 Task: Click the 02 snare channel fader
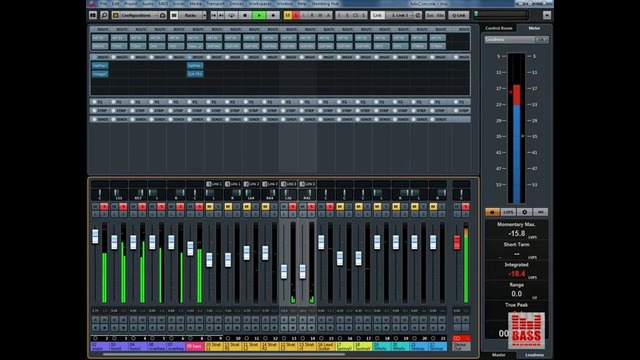coord(95,236)
